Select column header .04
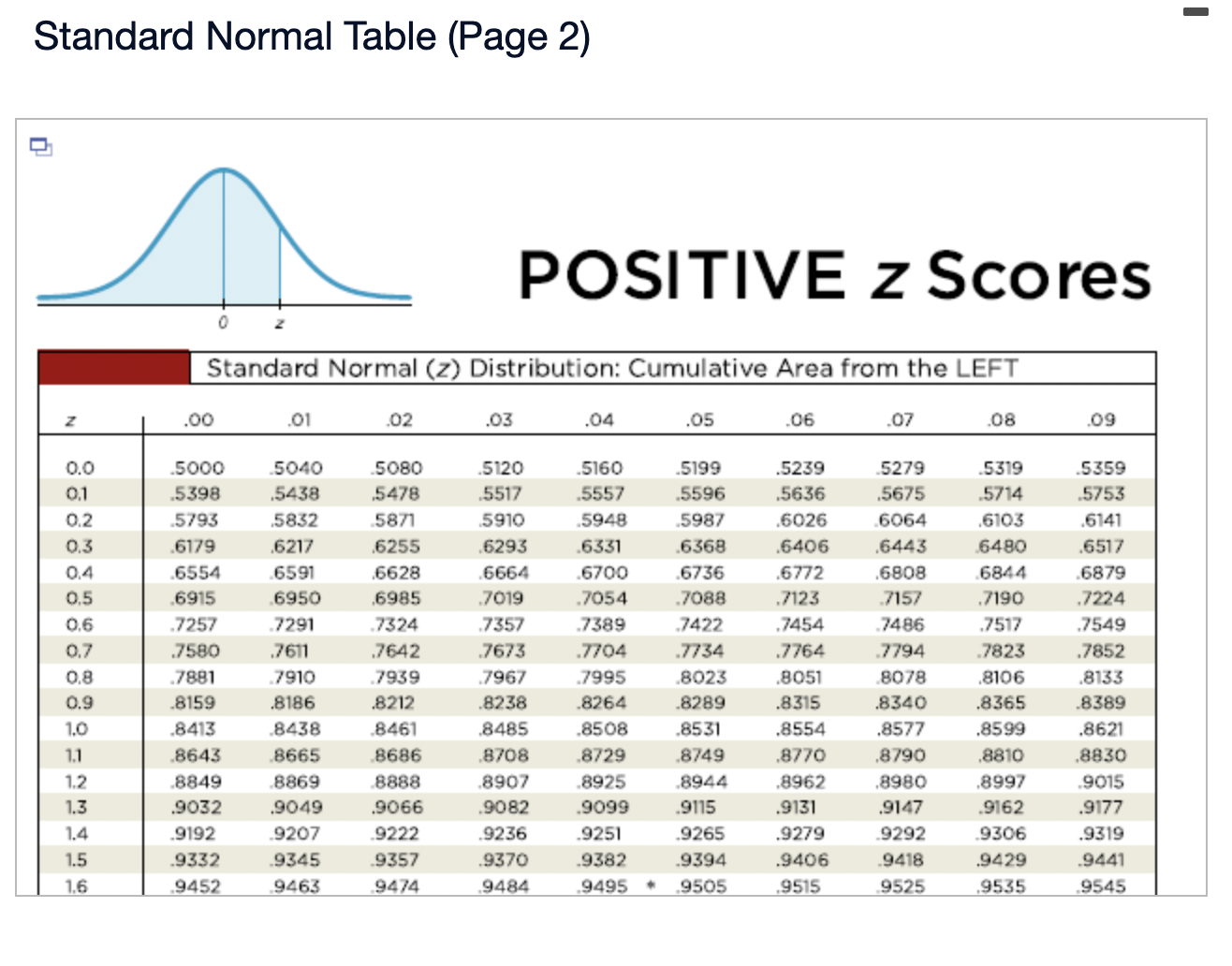1232x966 pixels. [x=598, y=420]
